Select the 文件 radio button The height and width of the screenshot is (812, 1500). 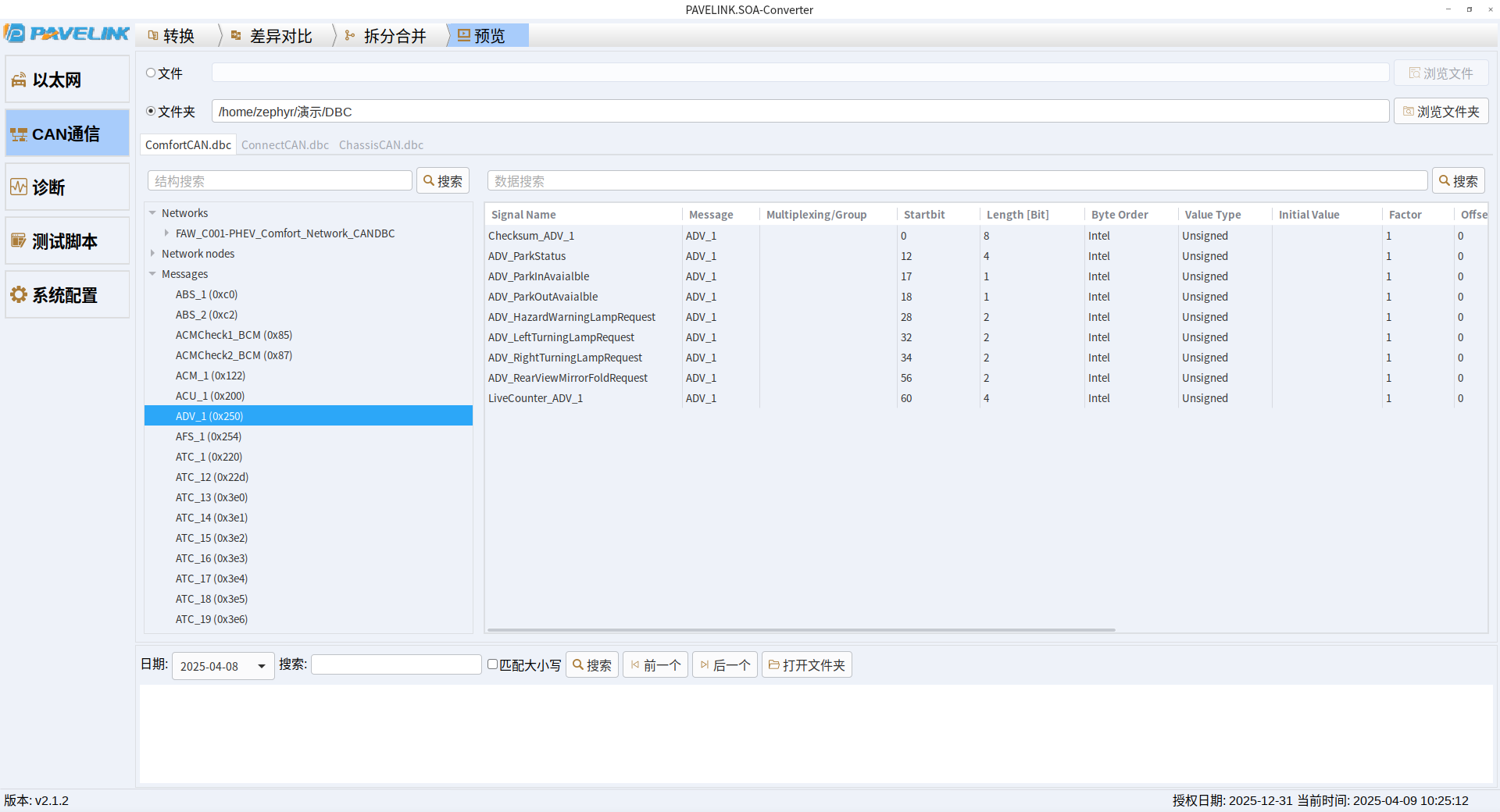(151, 73)
